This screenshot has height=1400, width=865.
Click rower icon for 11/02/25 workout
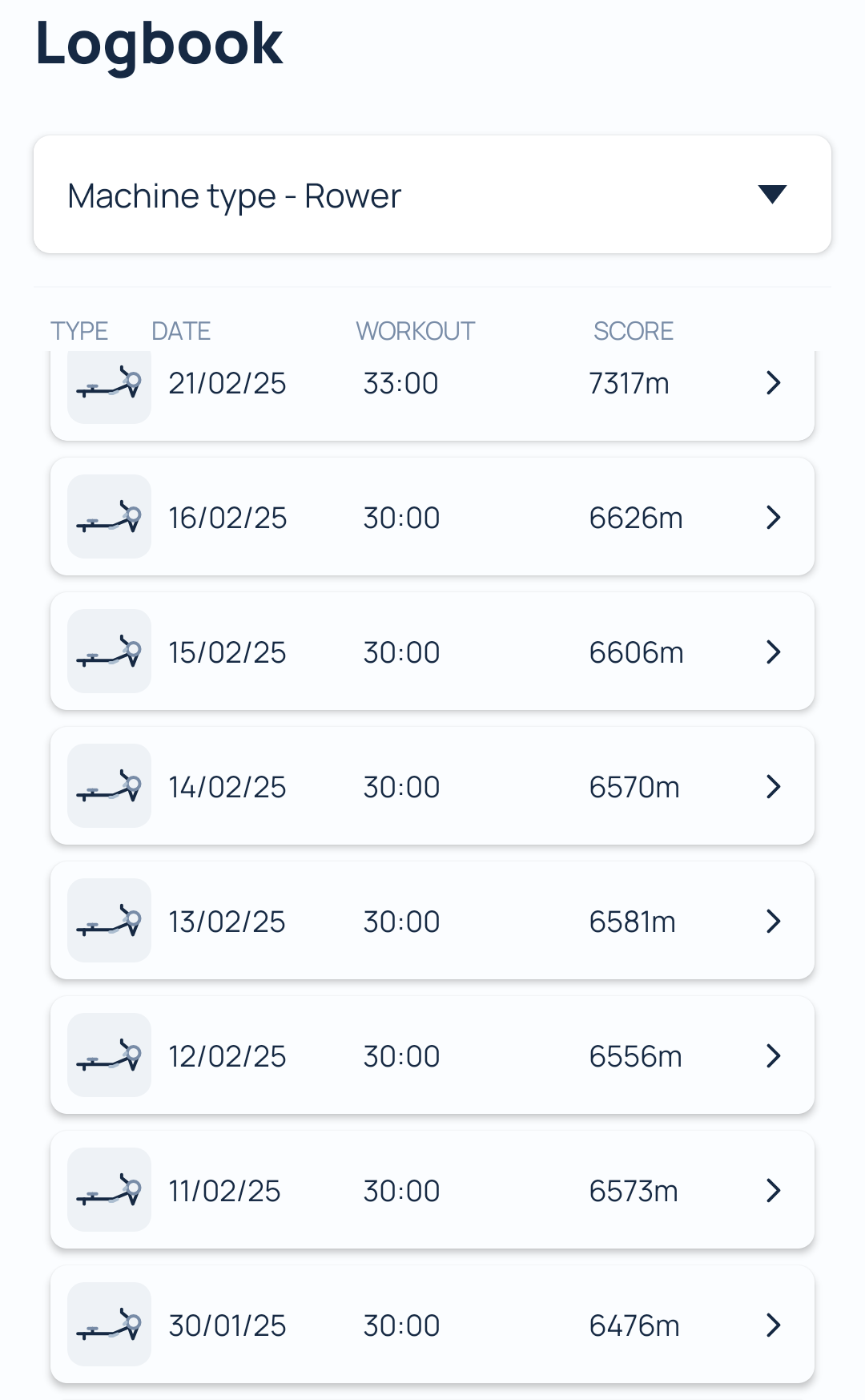tap(109, 1190)
